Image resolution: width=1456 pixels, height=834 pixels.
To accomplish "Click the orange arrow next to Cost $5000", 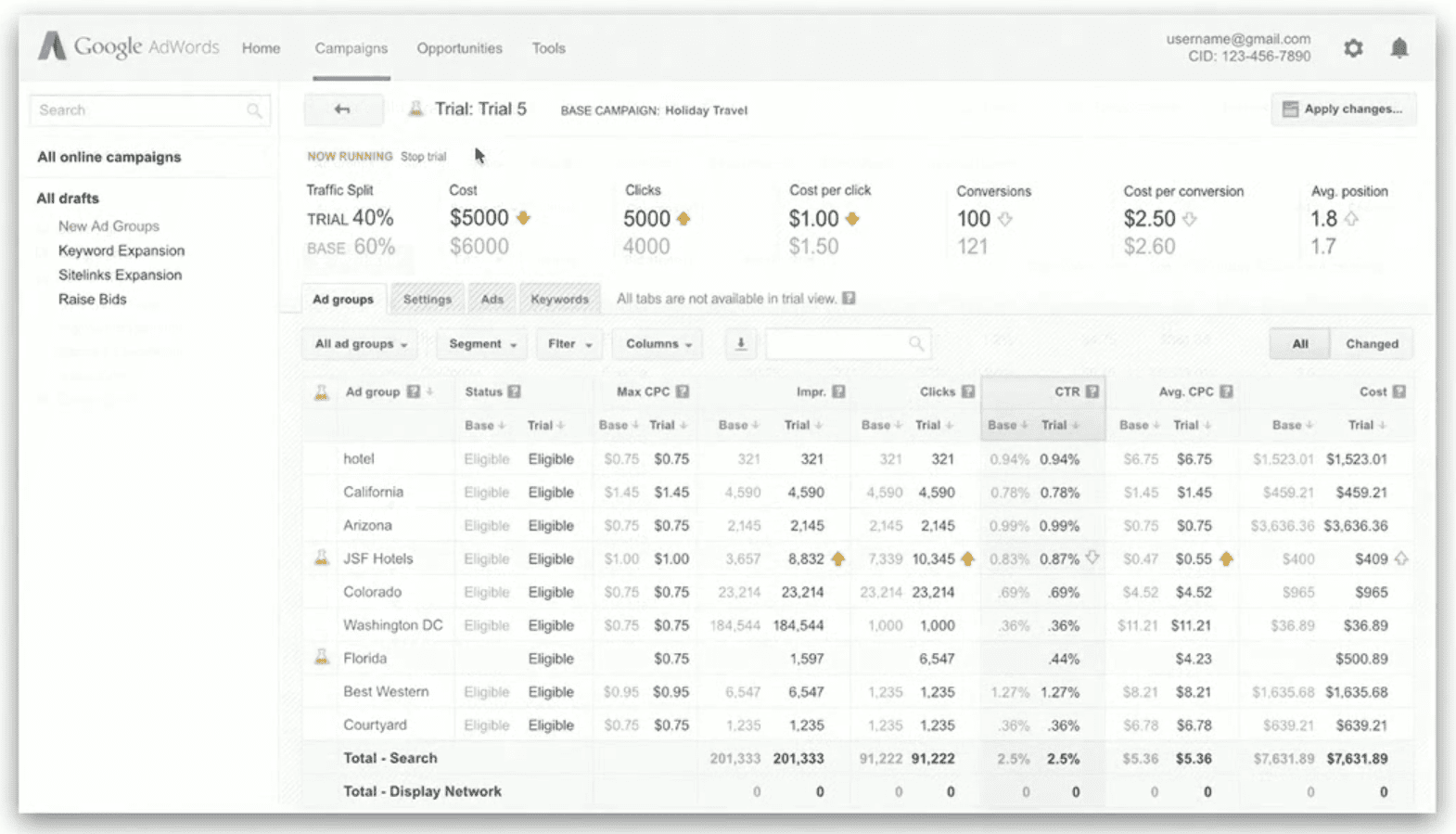I will pos(524,218).
